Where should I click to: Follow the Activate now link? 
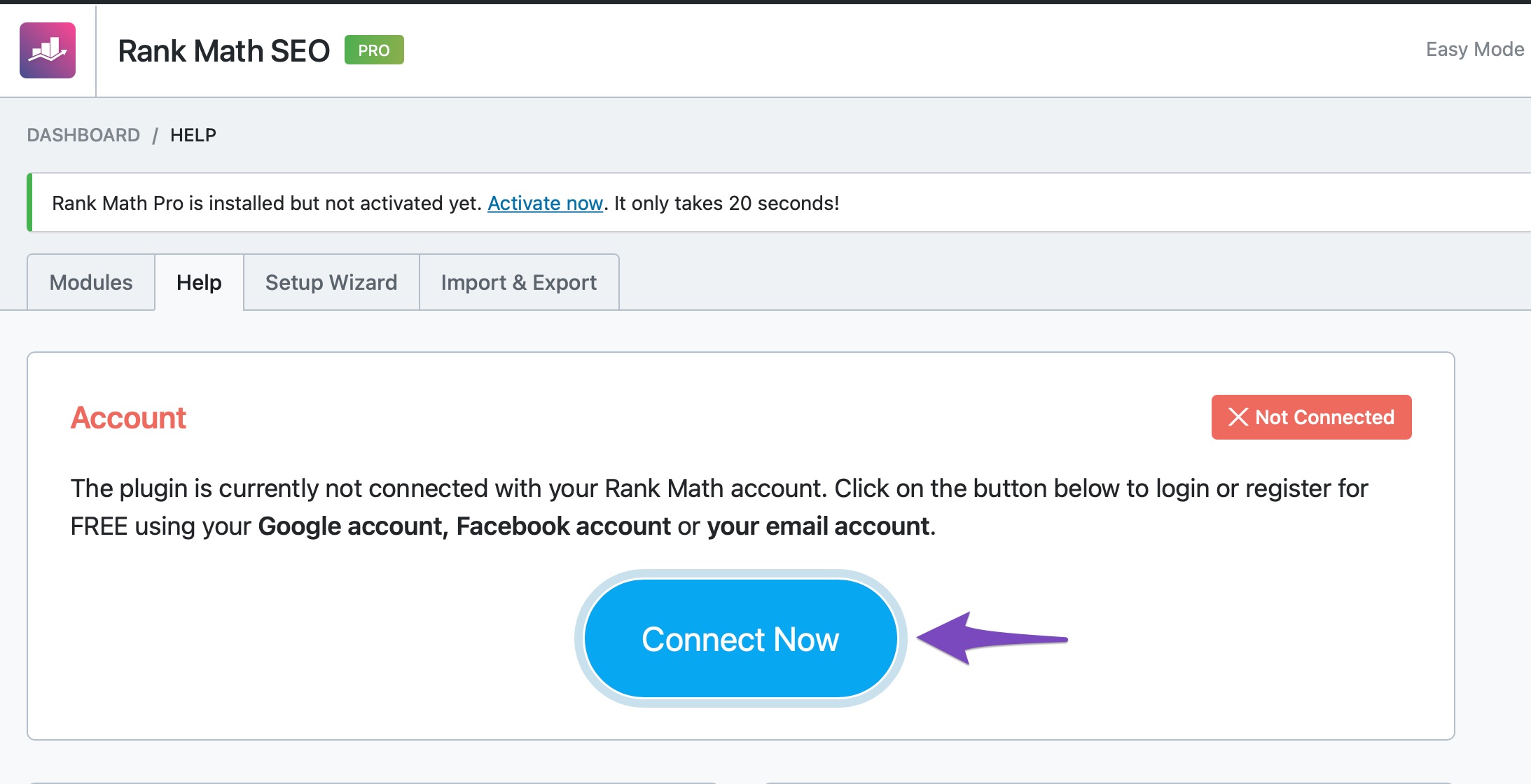(545, 203)
